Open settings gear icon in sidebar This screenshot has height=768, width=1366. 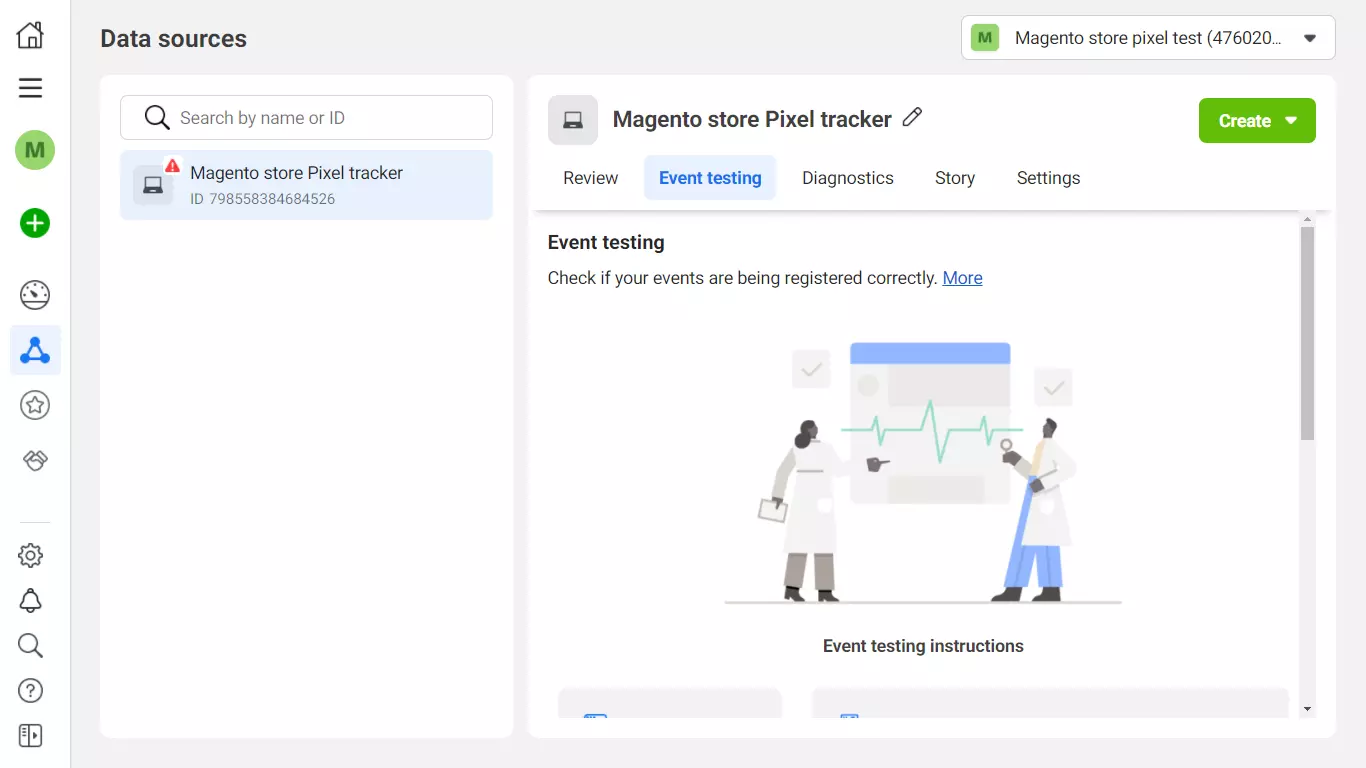pyautogui.click(x=31, y=555)
